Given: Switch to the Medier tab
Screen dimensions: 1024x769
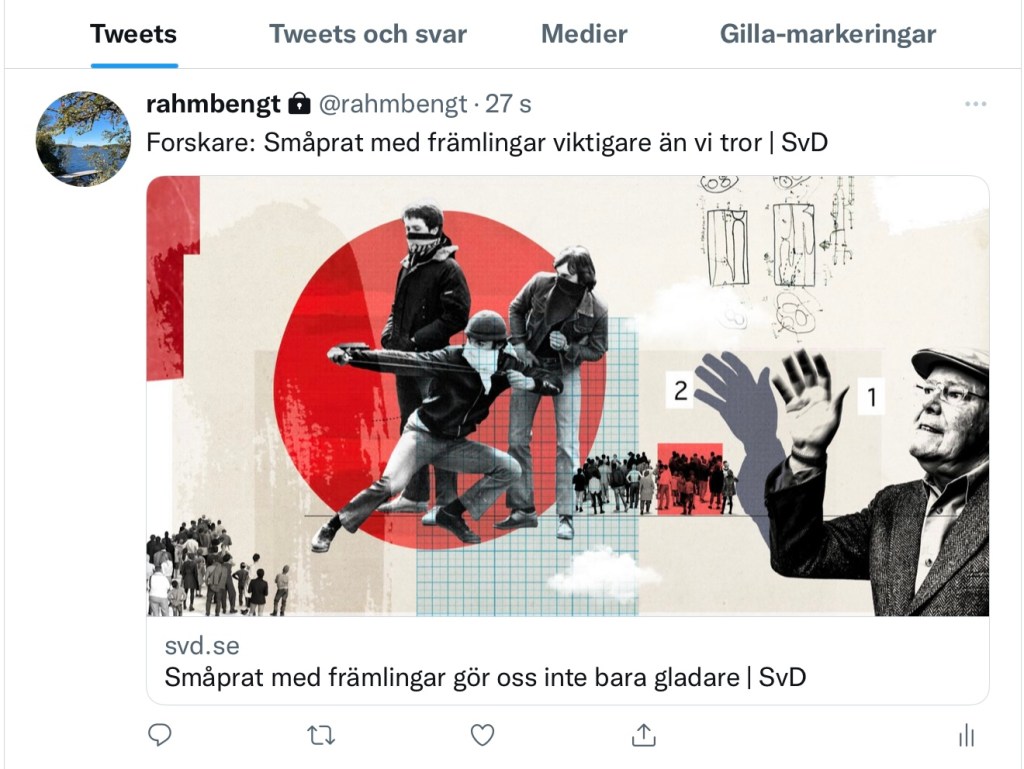Looking at the screenshot, I should (584, 34).
